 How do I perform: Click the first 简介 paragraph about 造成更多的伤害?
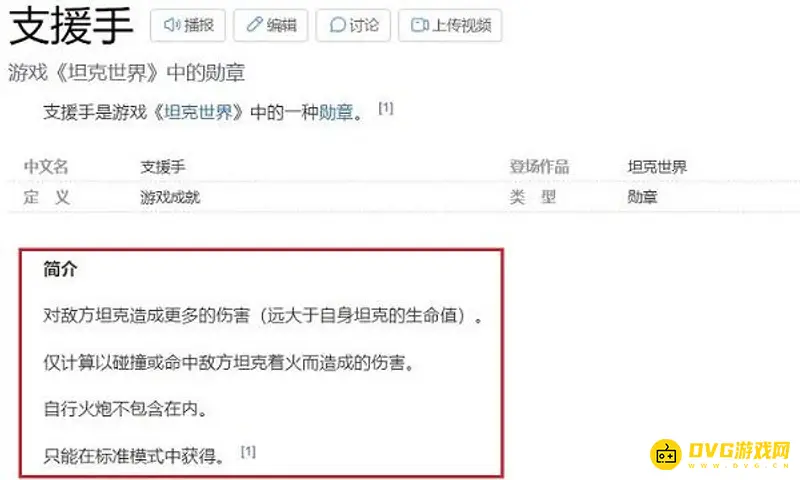coord(263,316)
